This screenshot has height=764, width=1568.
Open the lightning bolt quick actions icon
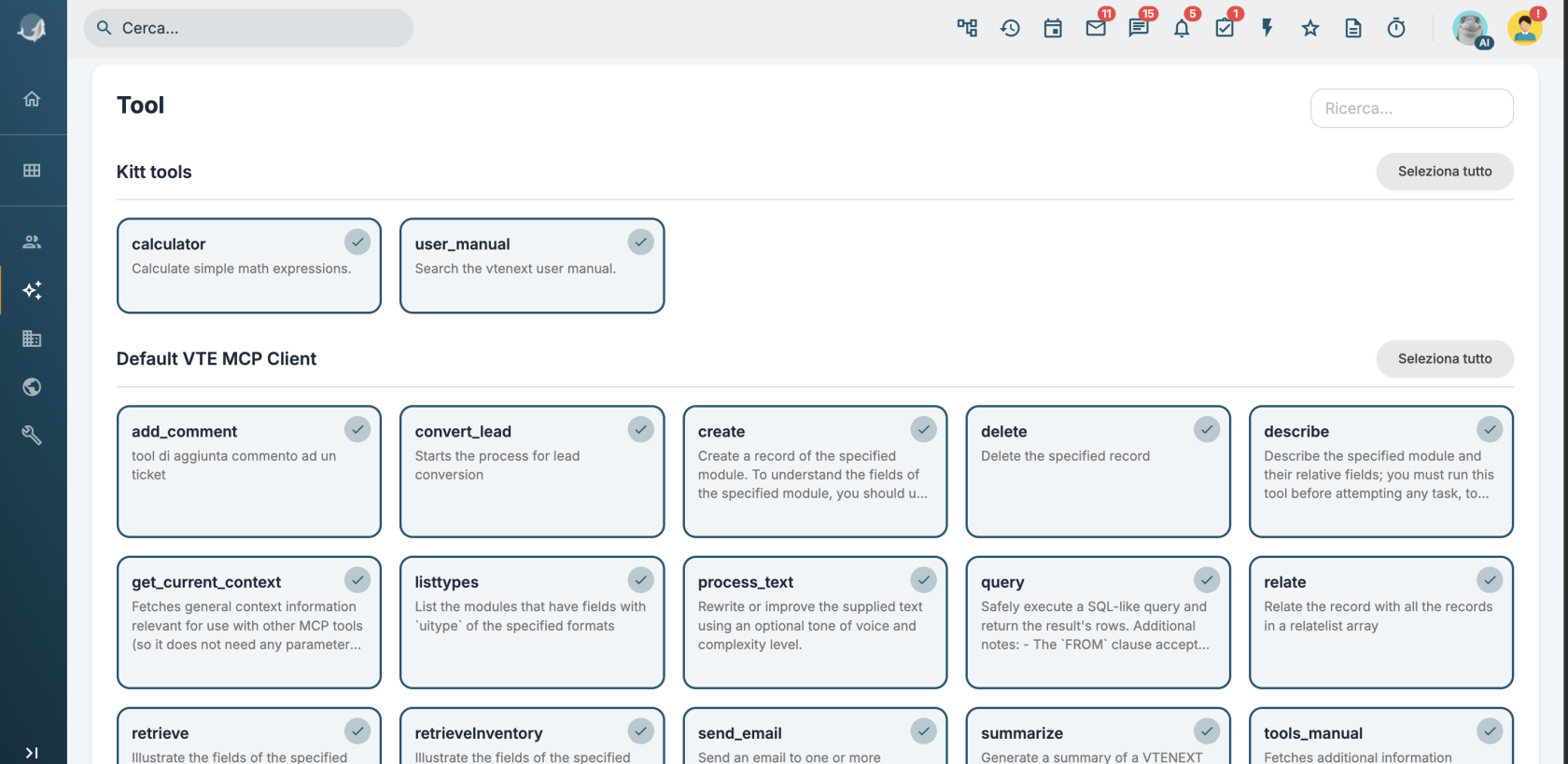pos(1267,28)
